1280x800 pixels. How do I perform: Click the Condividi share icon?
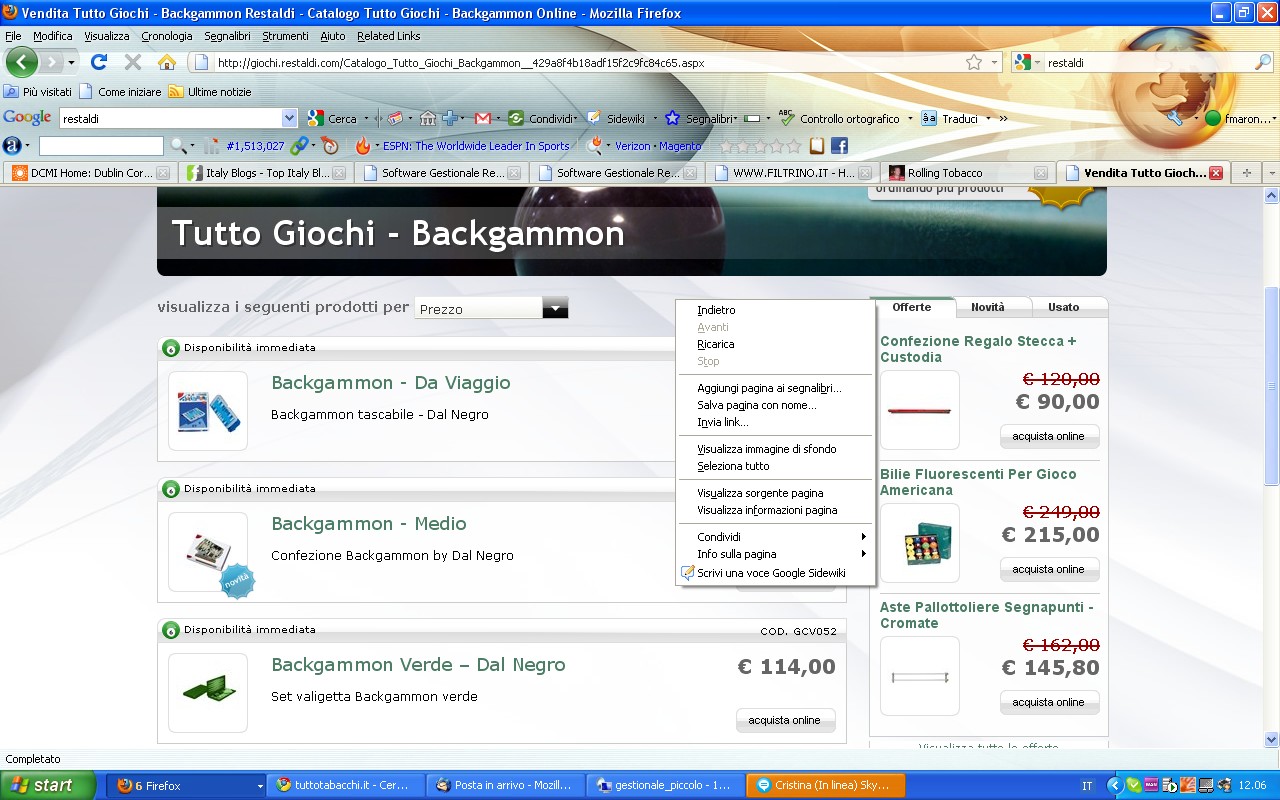coord(516,118)
